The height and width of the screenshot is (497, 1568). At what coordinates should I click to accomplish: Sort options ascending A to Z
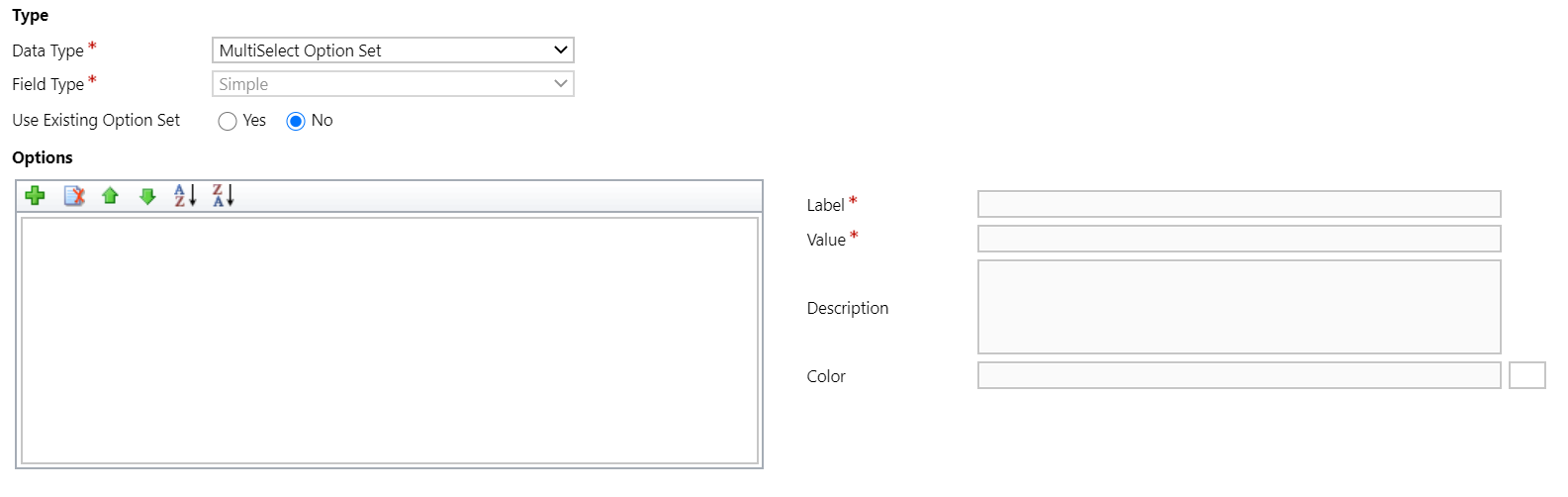185,196
